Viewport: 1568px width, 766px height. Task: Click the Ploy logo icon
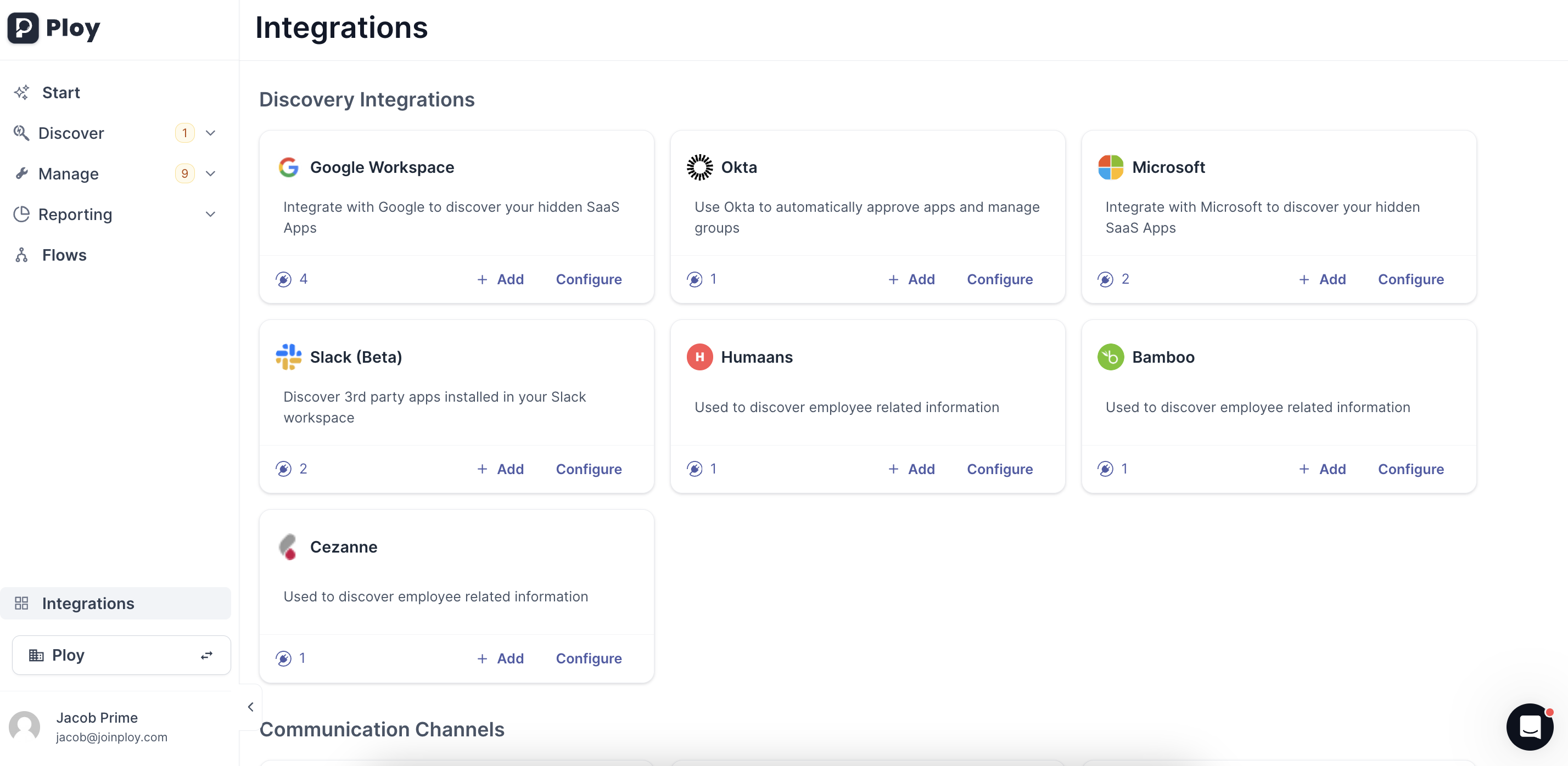(x=23, y=27)
